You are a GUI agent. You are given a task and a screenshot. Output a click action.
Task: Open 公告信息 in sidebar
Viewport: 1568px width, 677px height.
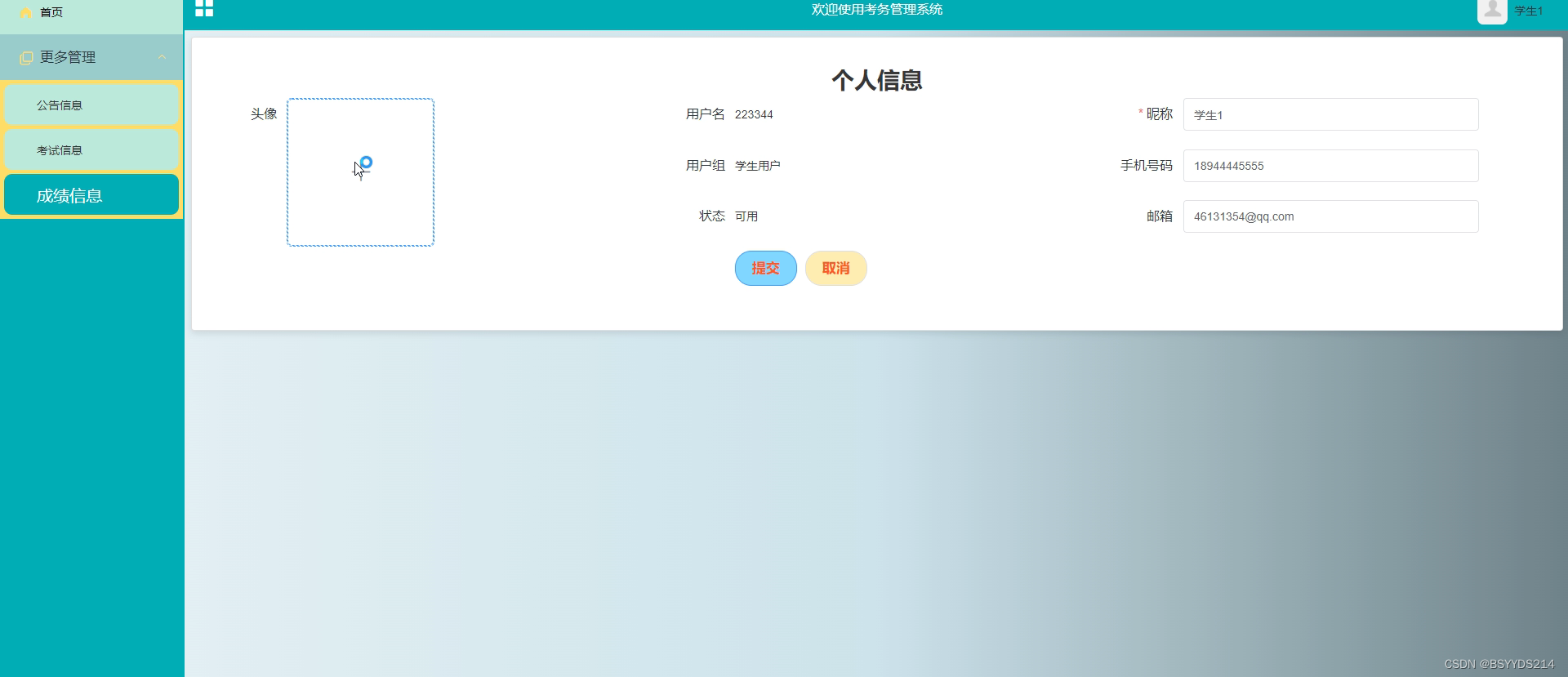click(91, 105)
